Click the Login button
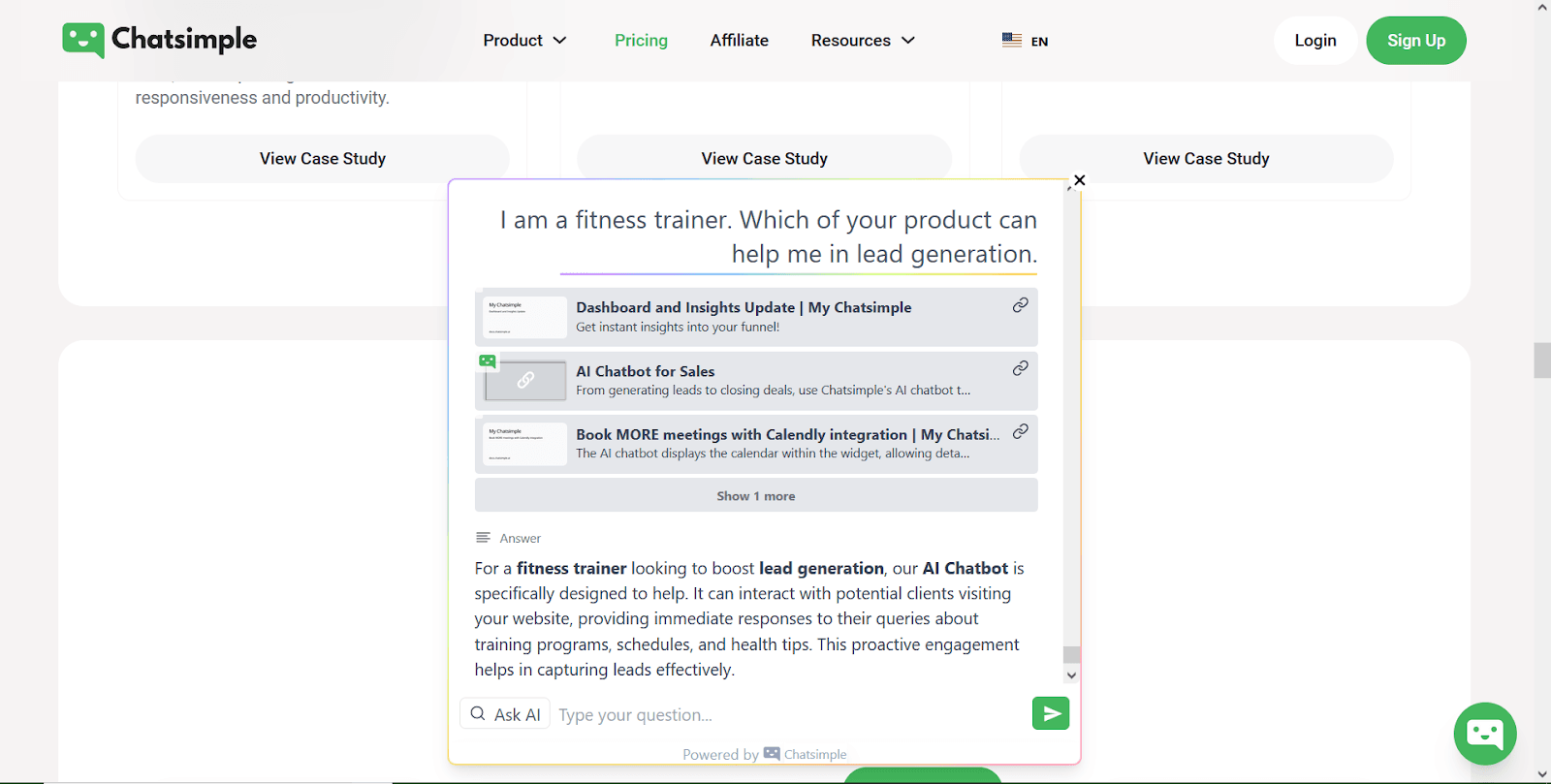 pos(1314,41)
